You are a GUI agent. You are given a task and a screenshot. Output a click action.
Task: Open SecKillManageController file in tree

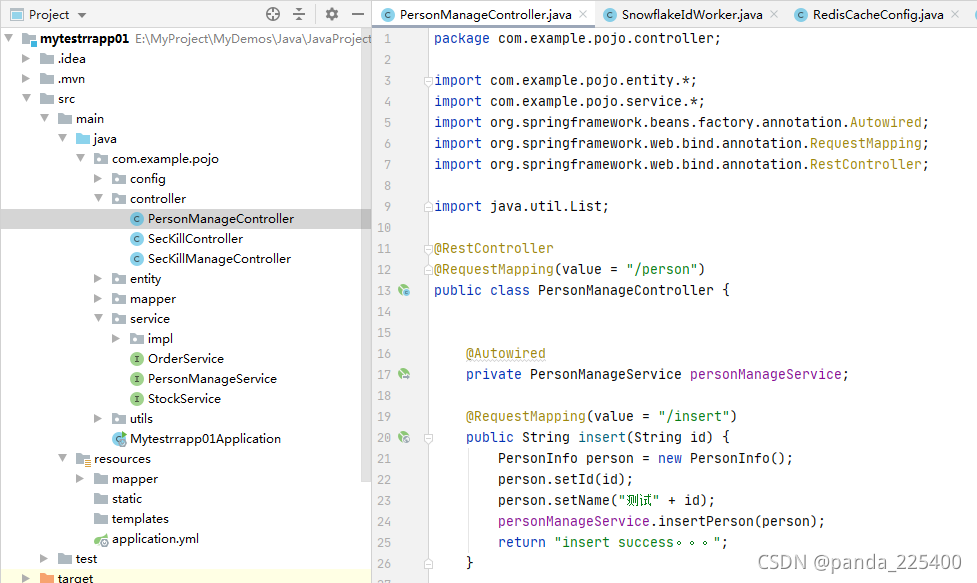click(x=219, y=258)
